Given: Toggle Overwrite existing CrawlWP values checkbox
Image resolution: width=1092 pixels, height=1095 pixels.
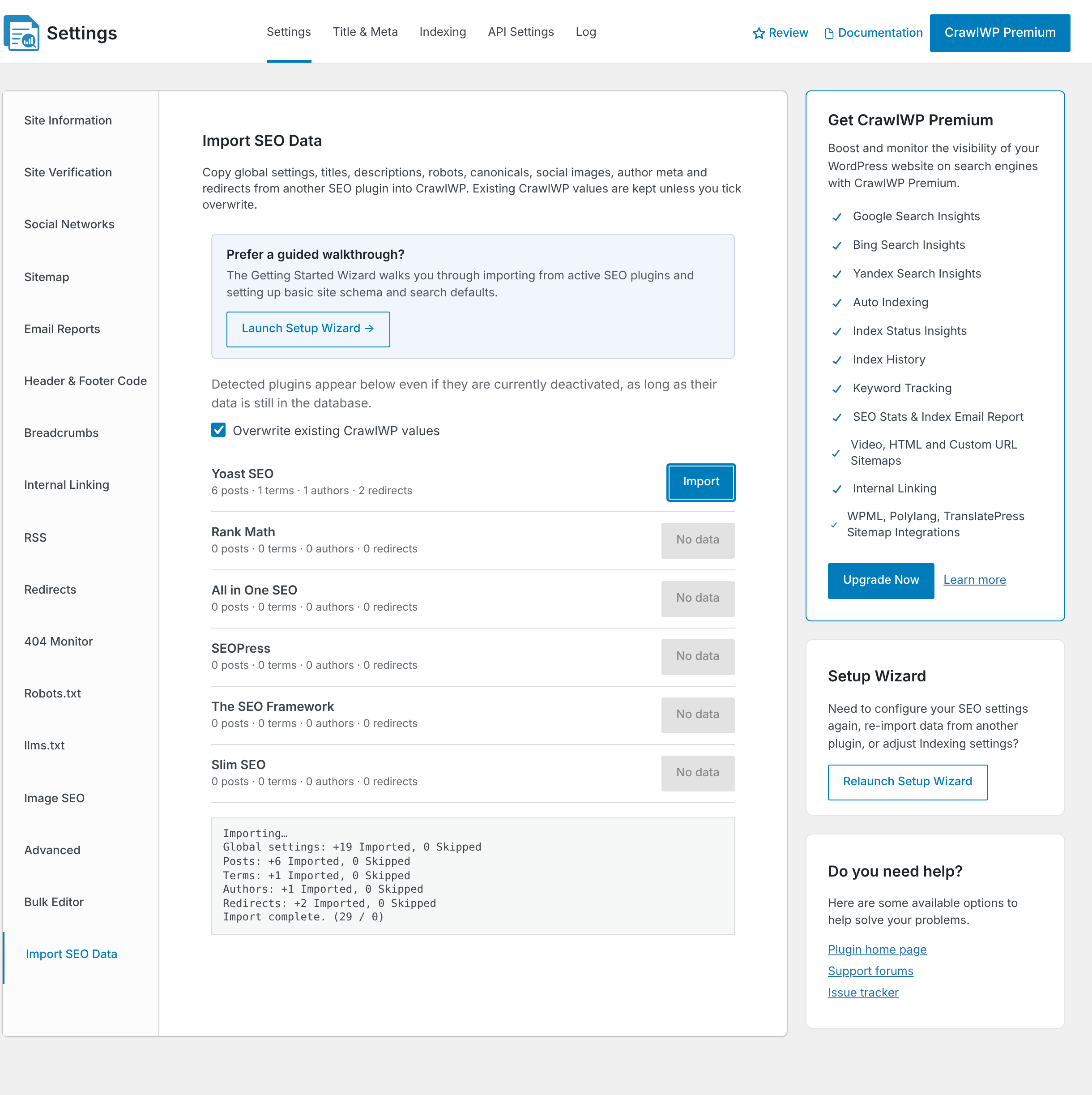Looking at the screenshot, I should pos(218,430).
